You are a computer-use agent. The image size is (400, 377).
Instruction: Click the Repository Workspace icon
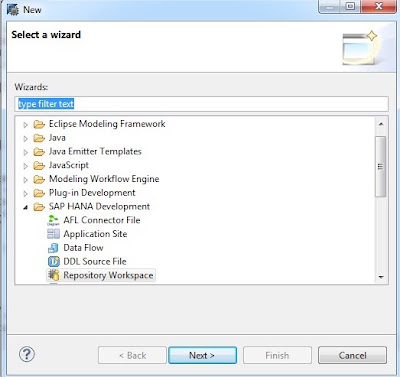(x=53, y=275)
